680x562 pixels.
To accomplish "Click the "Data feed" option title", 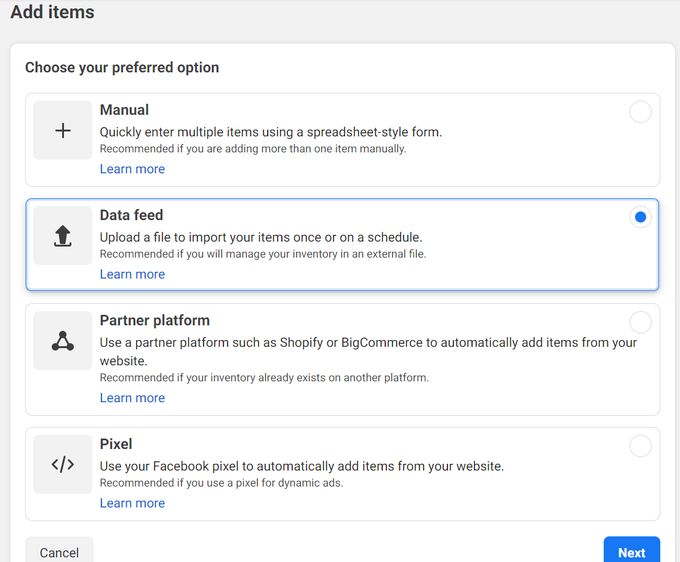I will point(131,215).
